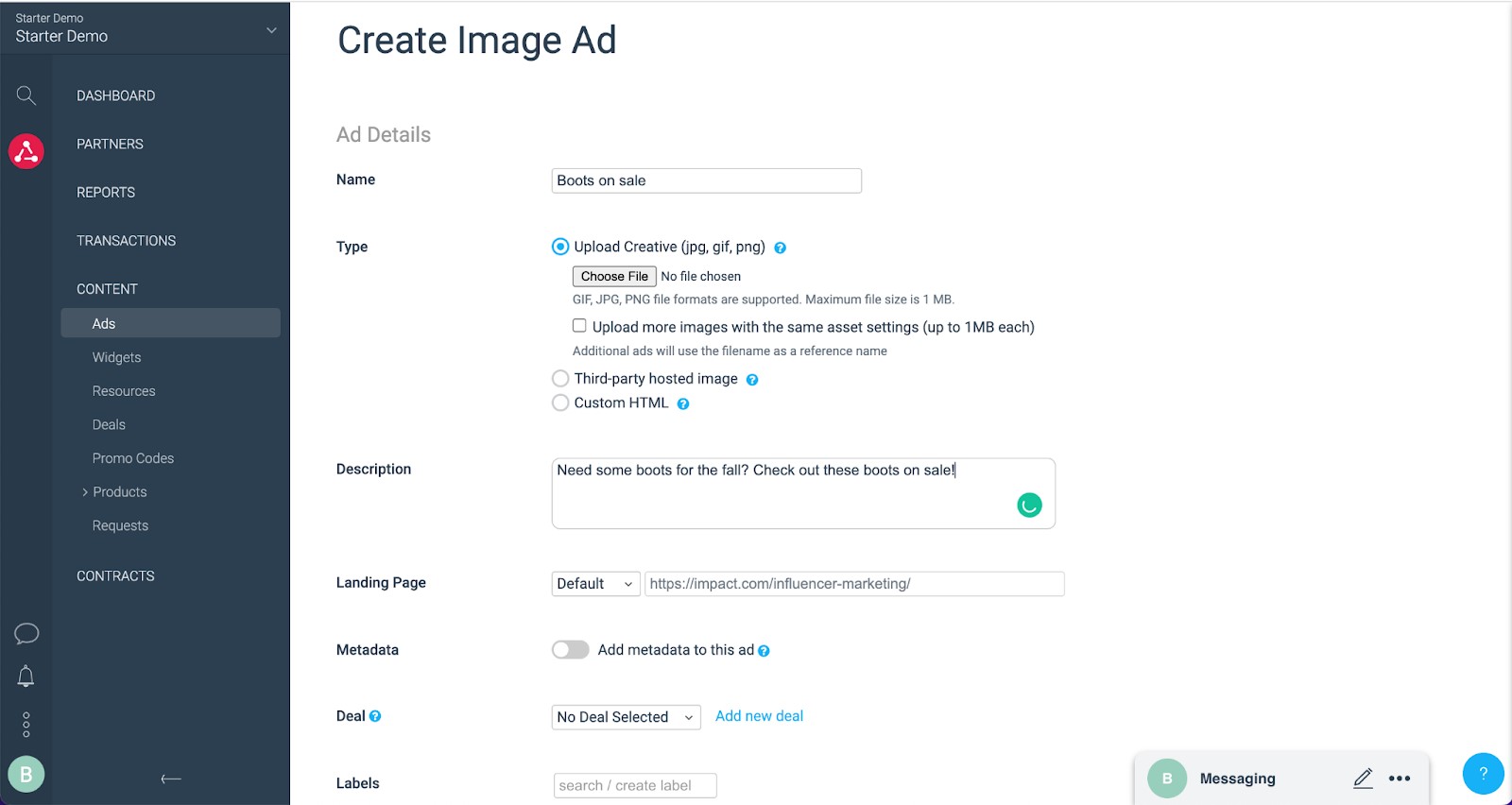The height and width of the screenshot is (805, 1512).
Task: Enable the Add metadata toggle switch
Action: tap(571, 650)
